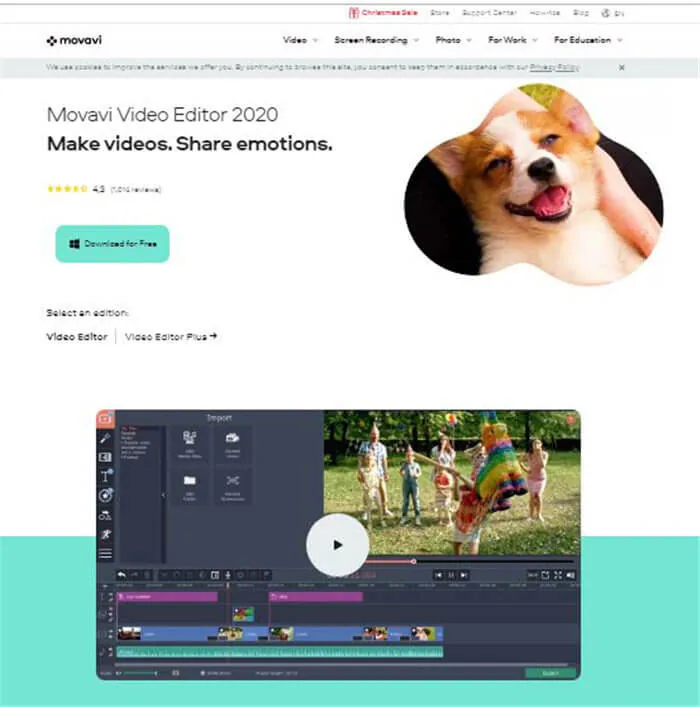Click the Record Screencast tile
This screenshot has height=707, width=700.
[x=233, y=487]
